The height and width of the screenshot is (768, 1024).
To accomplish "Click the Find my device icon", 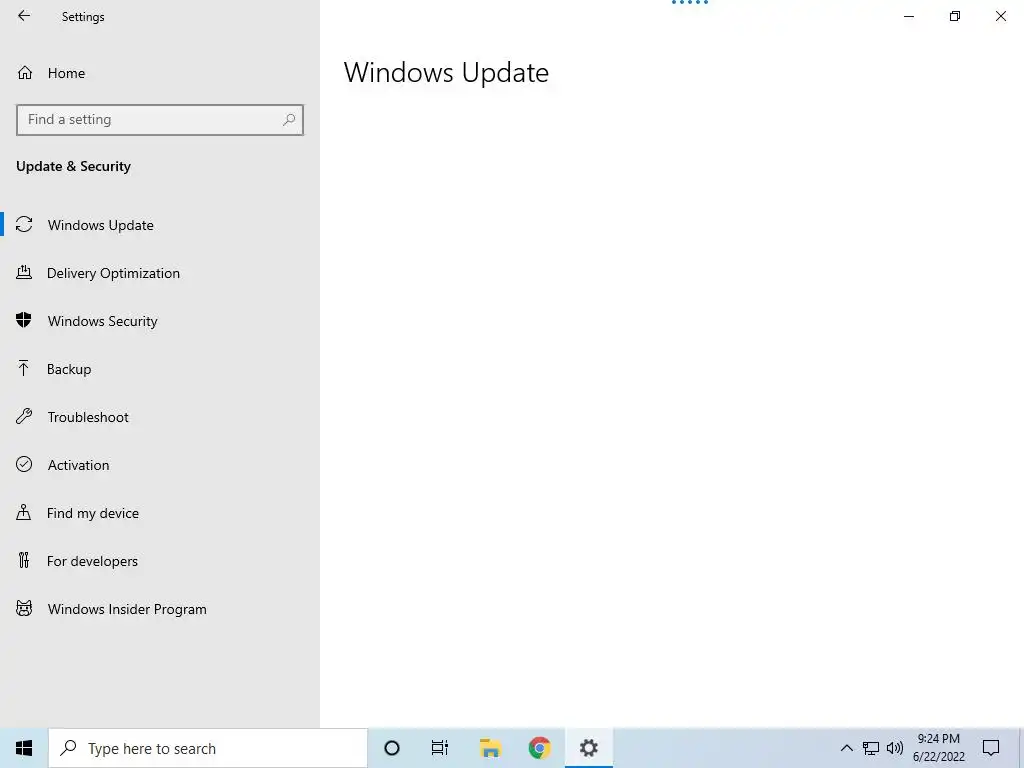I will coord(24,512).
